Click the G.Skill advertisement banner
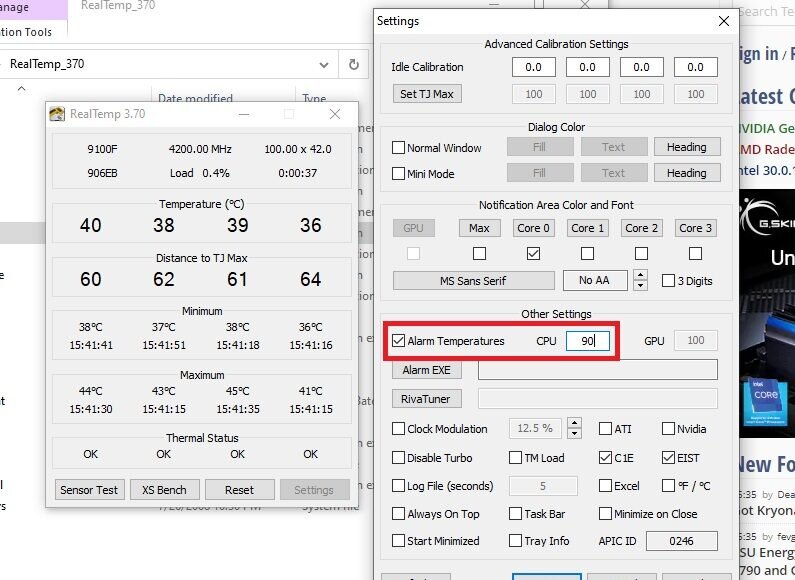 [767, 313]
